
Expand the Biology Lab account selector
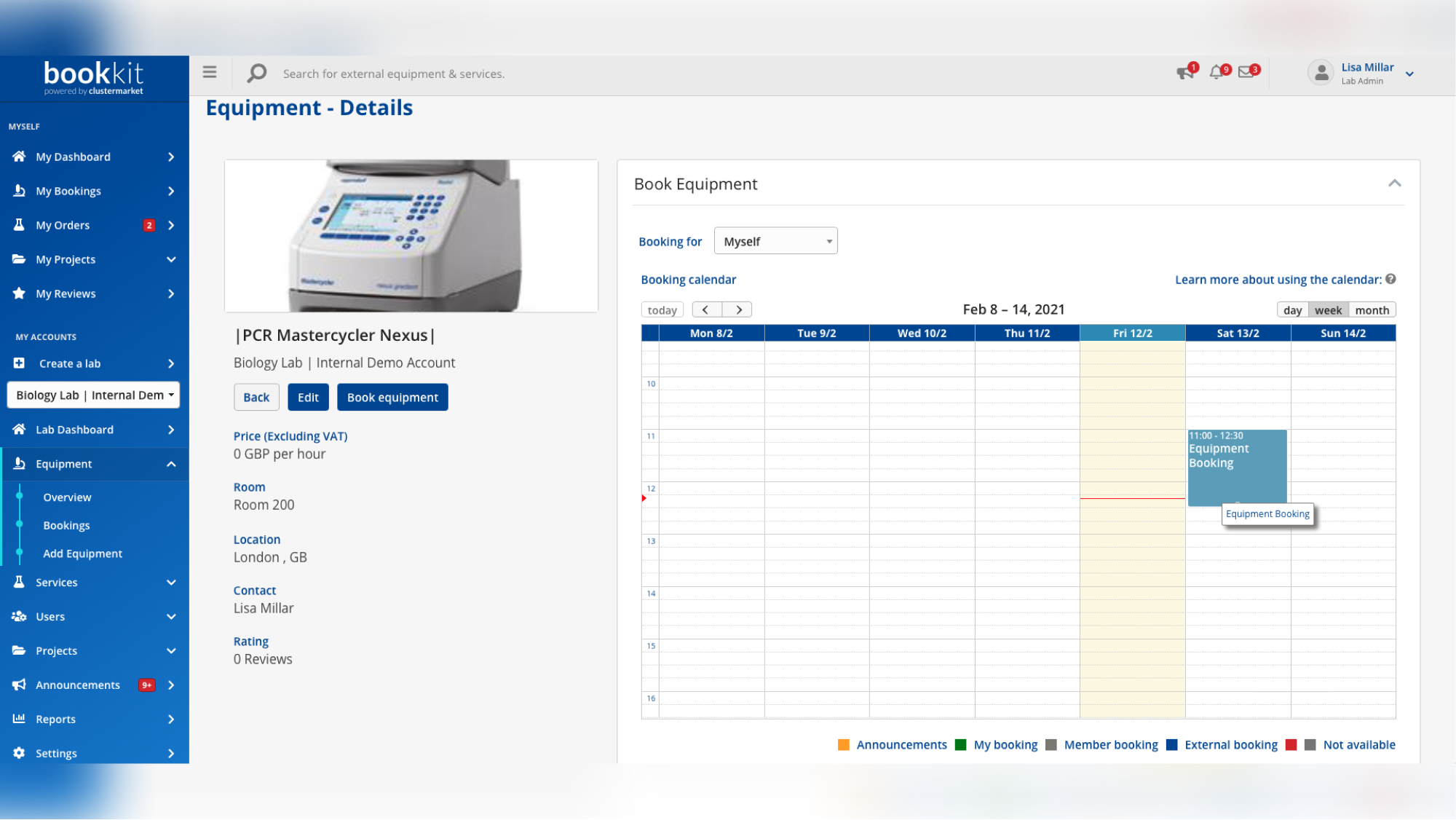[92, 395]
